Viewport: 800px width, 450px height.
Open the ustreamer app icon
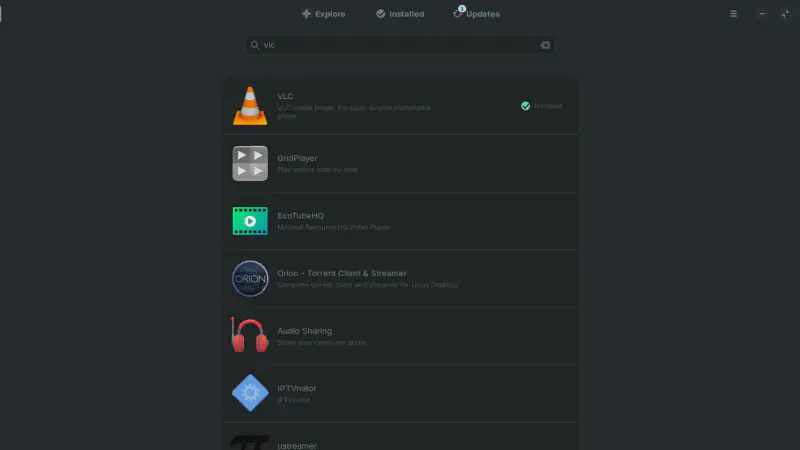tap(250, 442)
